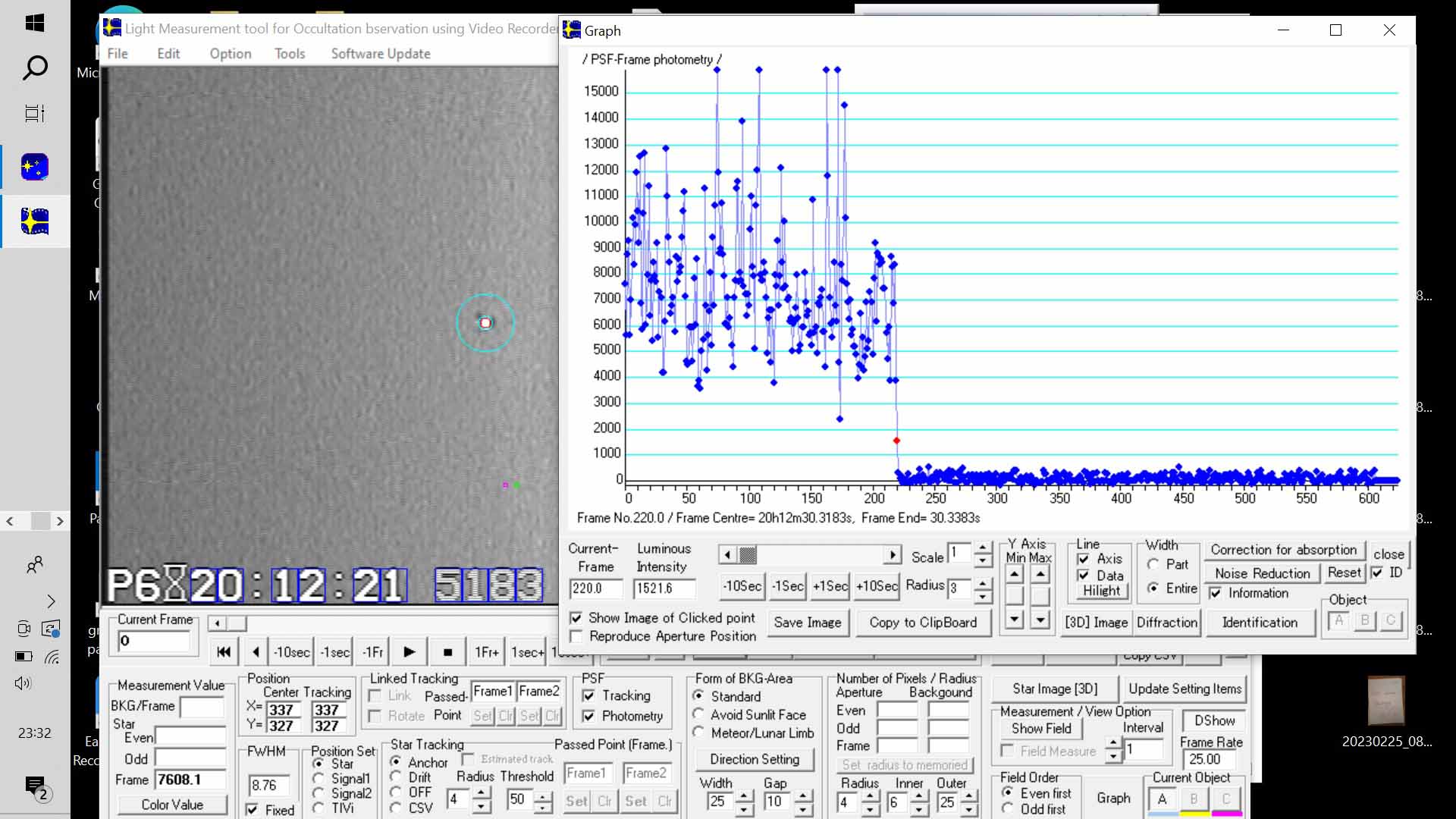Viewport: 1456px width, 819px height.
Task: Open Task View in the taskbar
Action: pos(35,114)
